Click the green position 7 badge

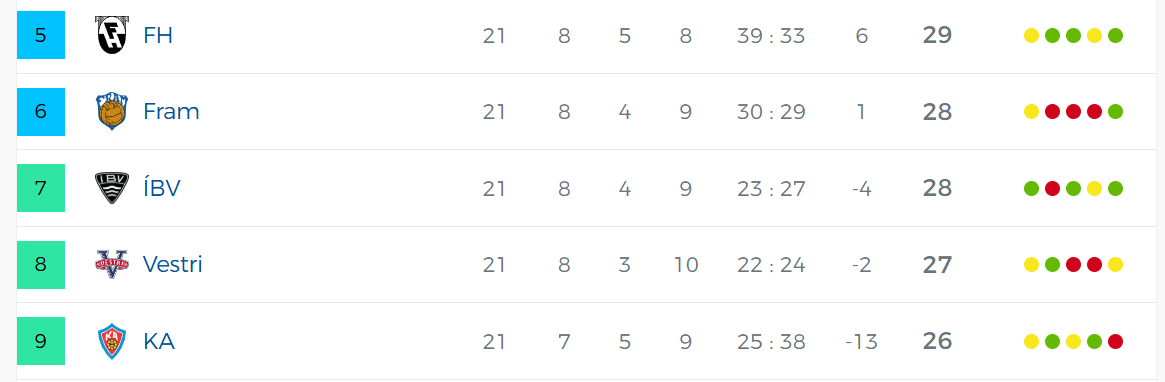tap(41, 188)
